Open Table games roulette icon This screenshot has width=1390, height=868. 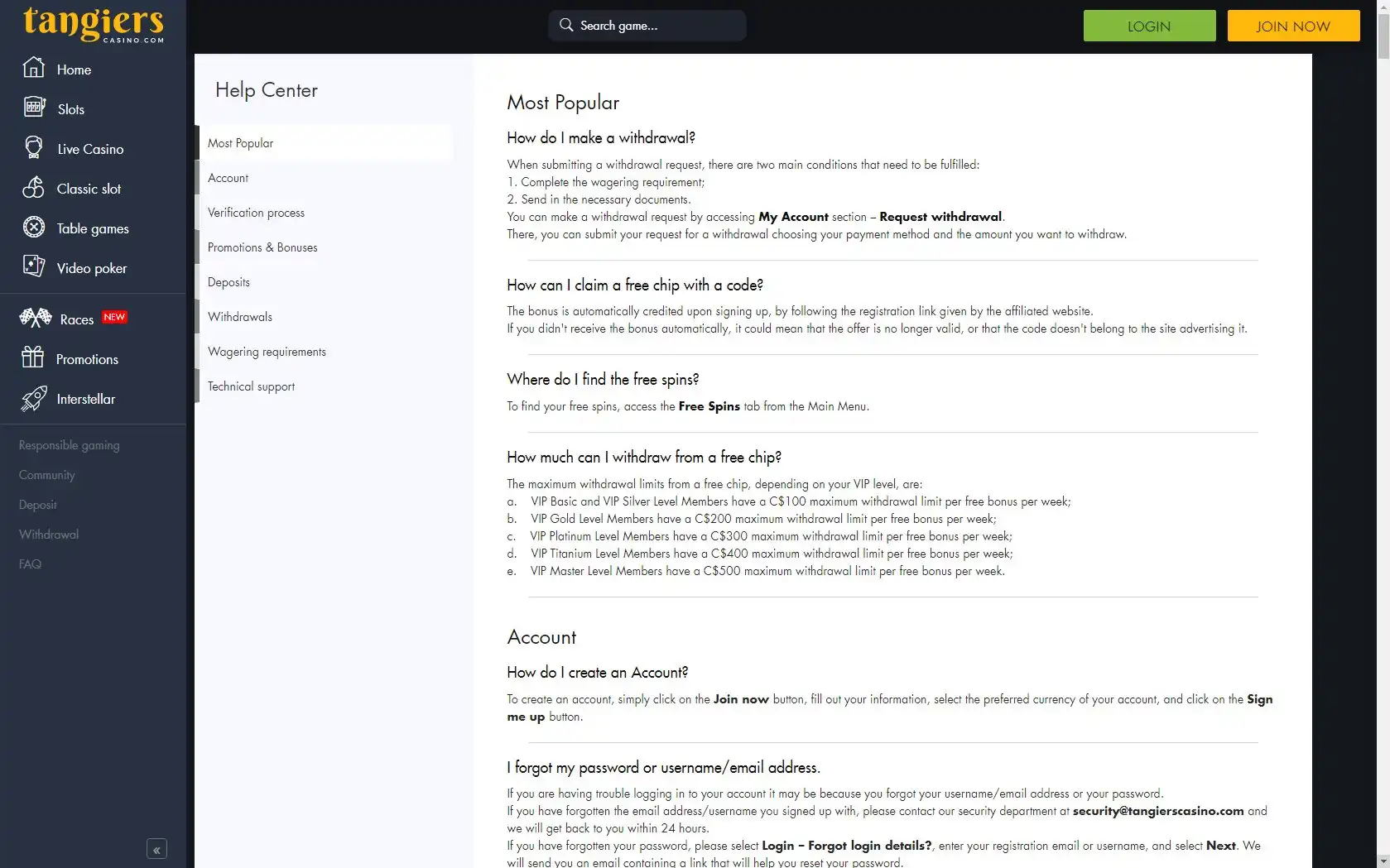[x=34, y=228]
